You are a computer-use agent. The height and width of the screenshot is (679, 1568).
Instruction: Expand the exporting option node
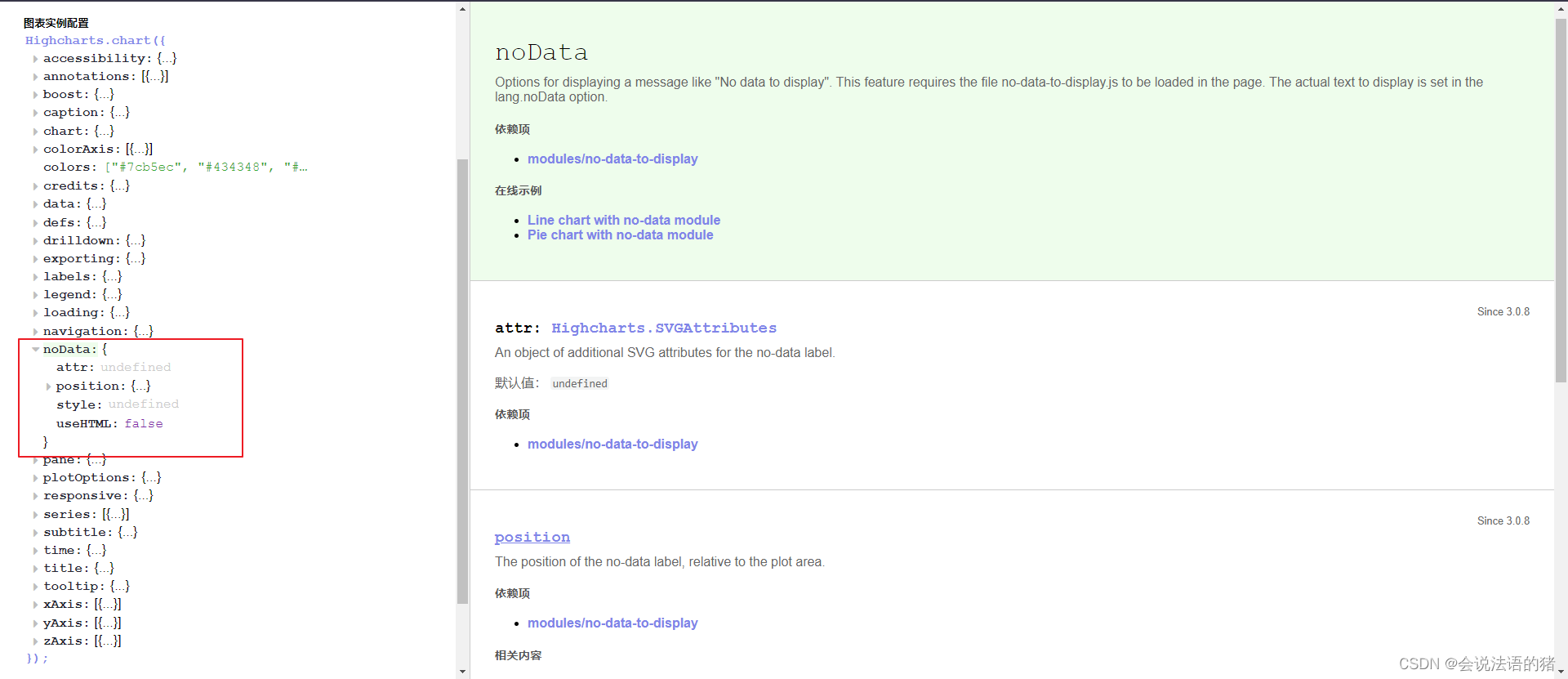click(35, 259)
